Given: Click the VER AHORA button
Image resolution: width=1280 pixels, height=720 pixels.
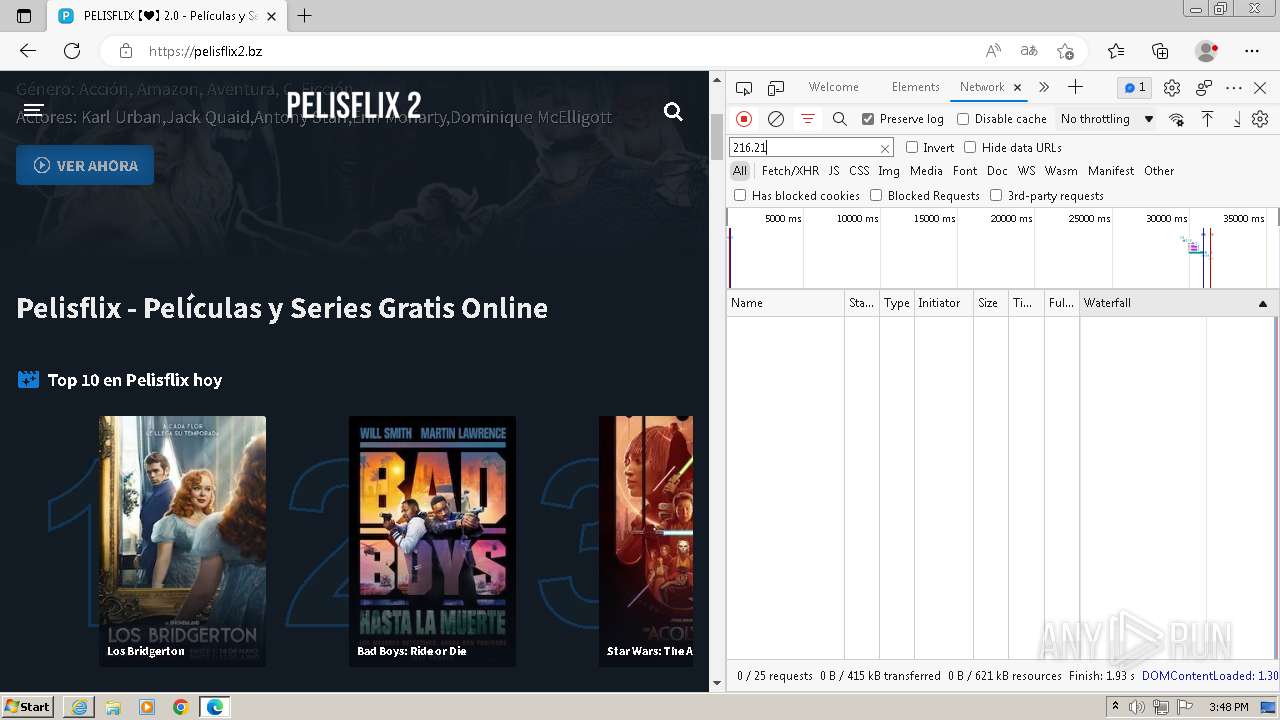Looking at the screenshot, I should tap(85, 165).
